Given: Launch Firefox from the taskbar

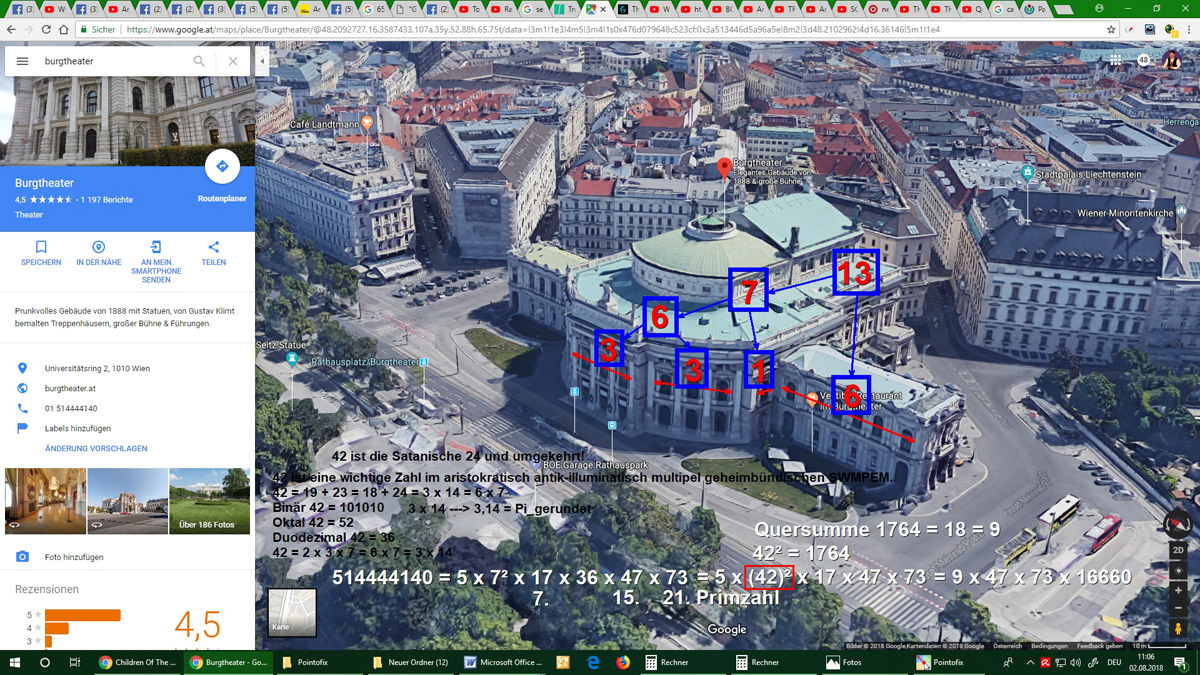Looking at the screenshot, I should tap(623, 663).
